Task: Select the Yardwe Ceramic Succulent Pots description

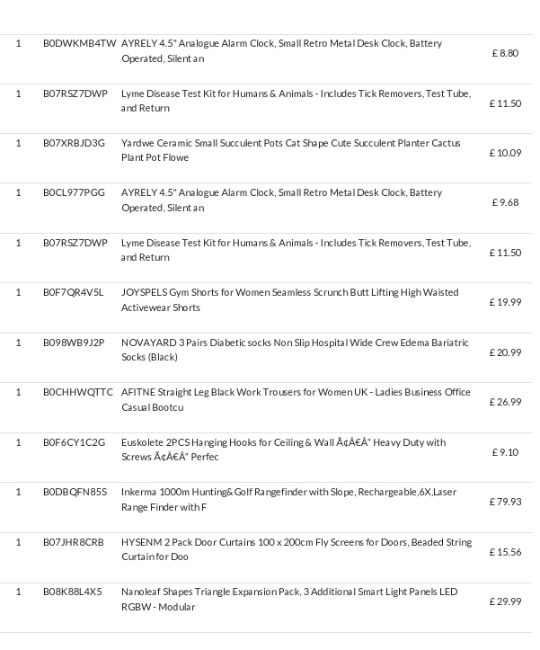Action: 291,150
